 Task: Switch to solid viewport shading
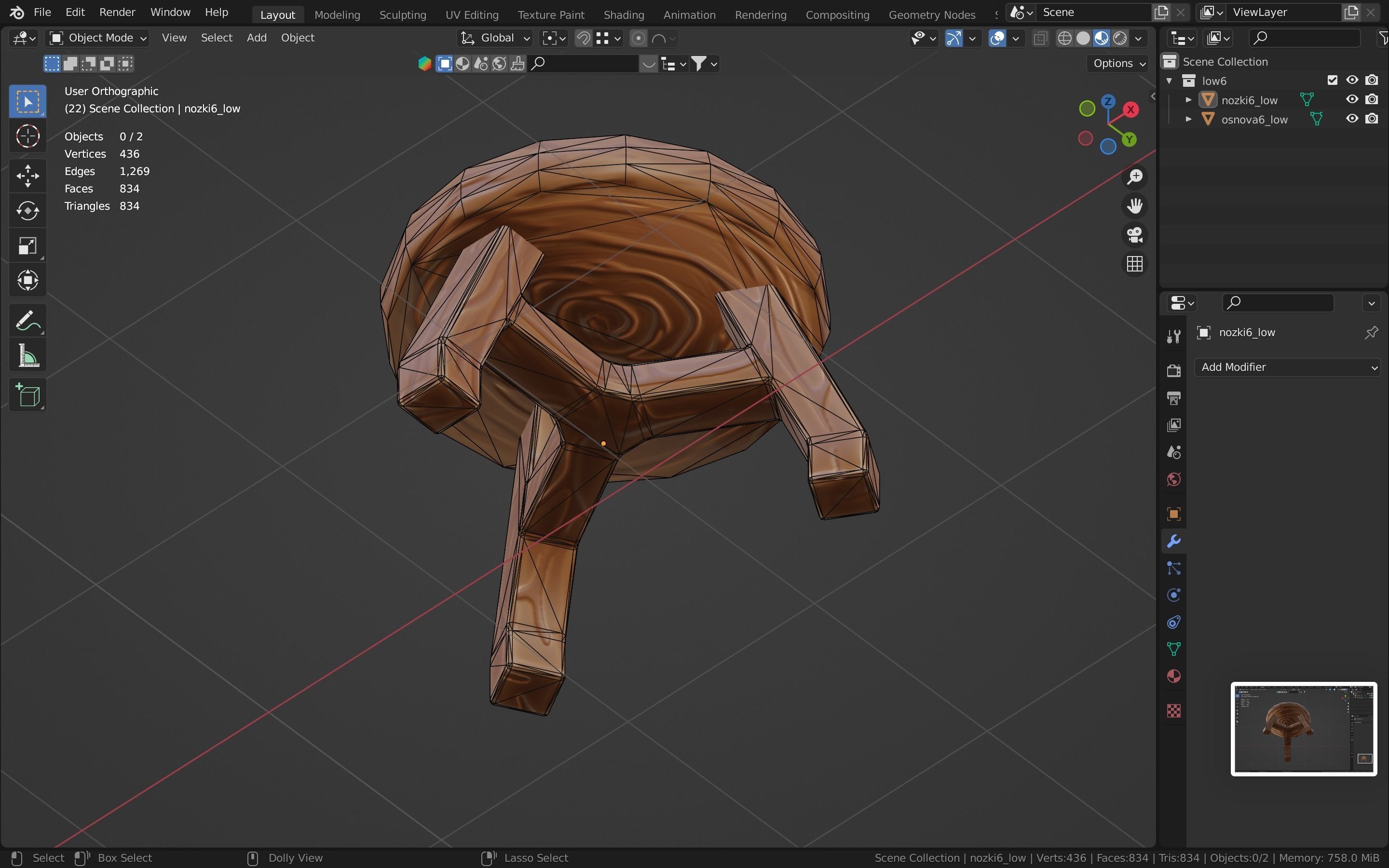tap(1083, 38)
